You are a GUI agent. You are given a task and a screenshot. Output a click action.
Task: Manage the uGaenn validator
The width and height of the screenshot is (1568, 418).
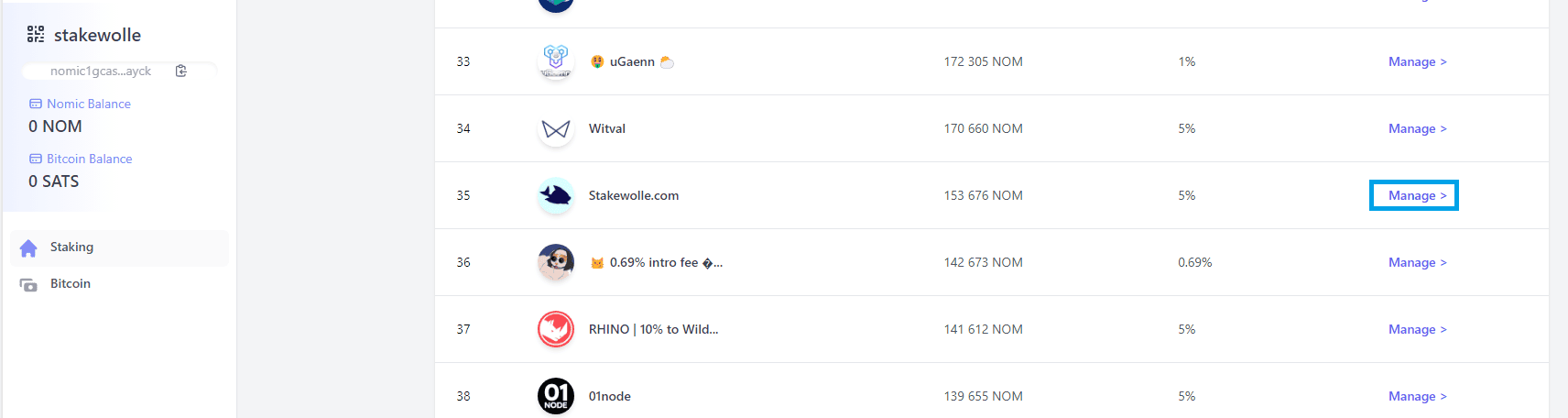pyautogui.click(x=1417, y=61)
